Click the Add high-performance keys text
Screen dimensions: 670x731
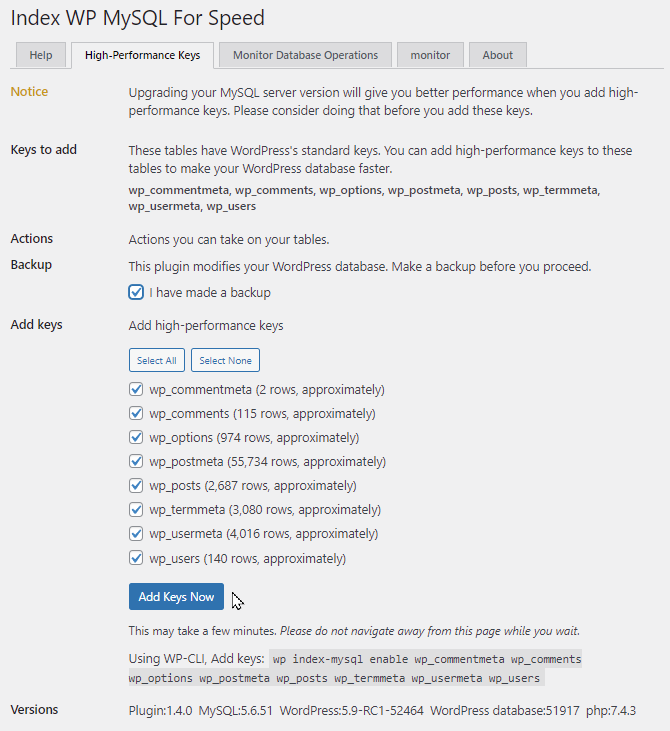point(206,325)
